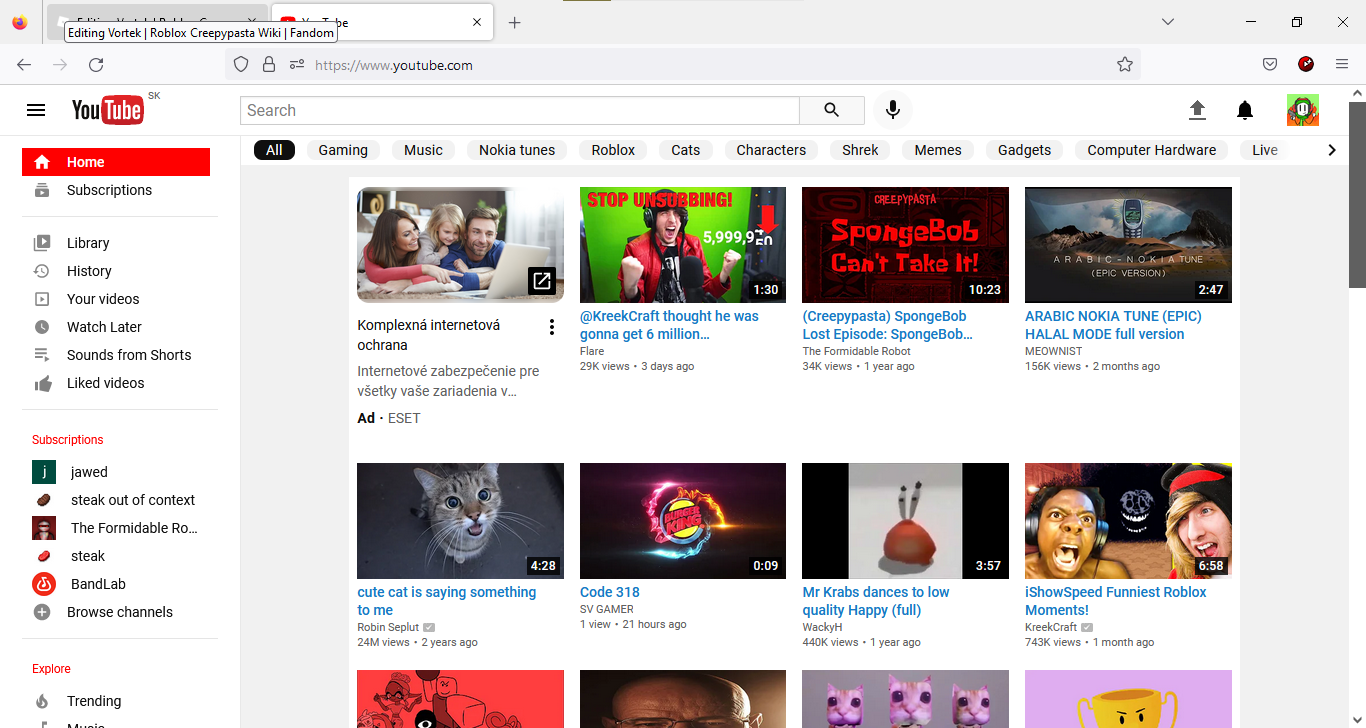The image size is (1366, 728).
Task: Select the Memes filter chip
Action: pyautogui.click(x=938, y=150)
